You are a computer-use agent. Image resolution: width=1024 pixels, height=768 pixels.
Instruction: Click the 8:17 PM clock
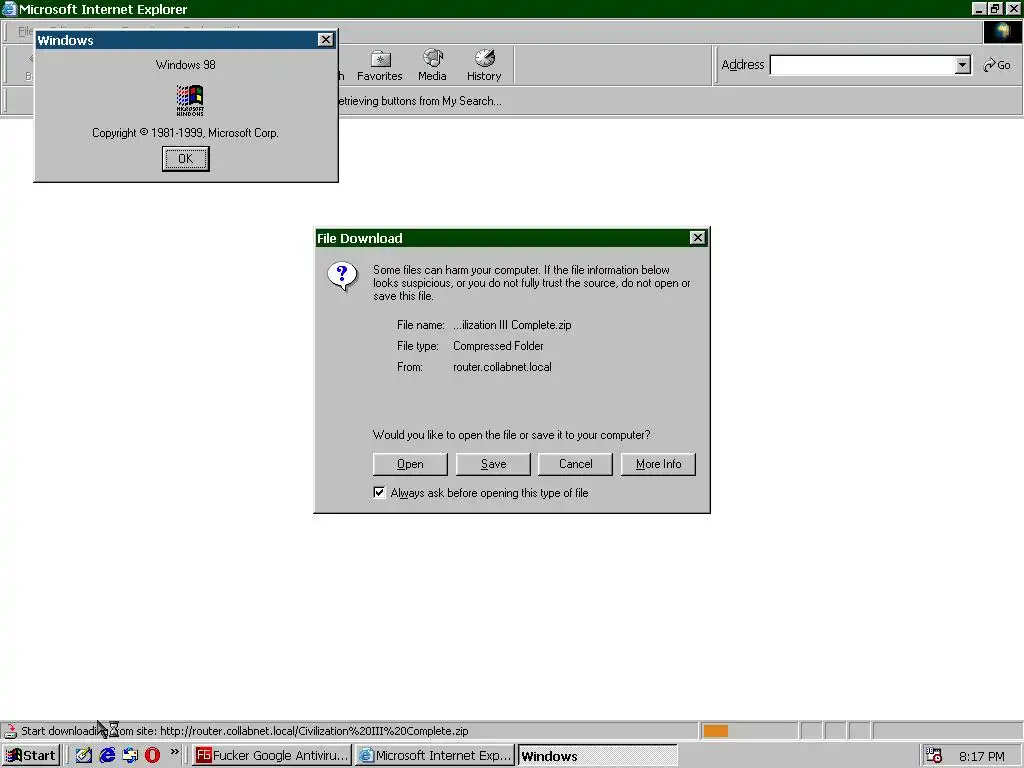click(982, 756)
